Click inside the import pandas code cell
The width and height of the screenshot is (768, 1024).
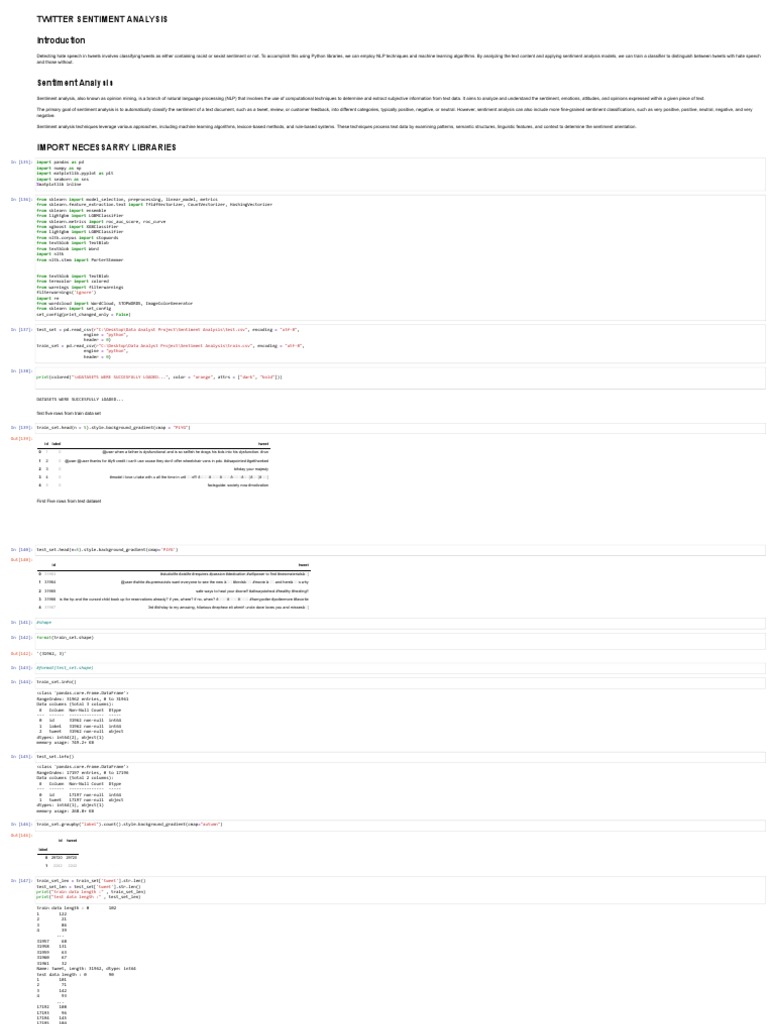(400, 173)
